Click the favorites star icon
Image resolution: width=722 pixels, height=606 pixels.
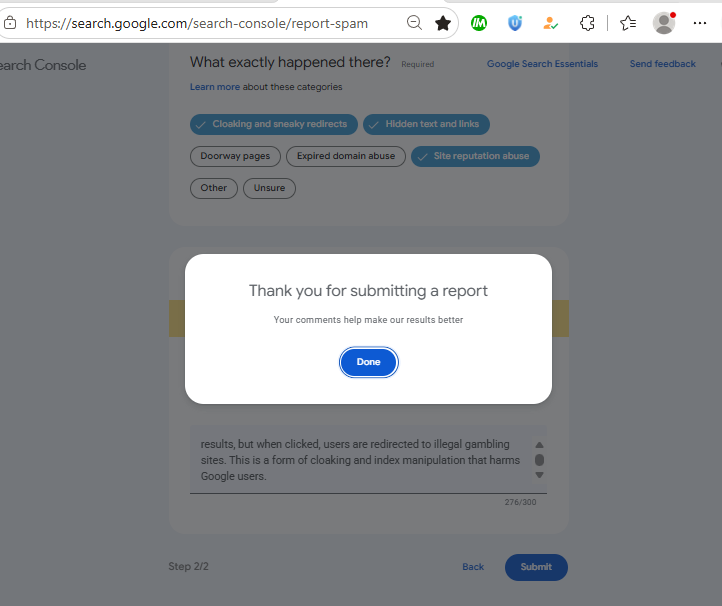tap(443, 23)
